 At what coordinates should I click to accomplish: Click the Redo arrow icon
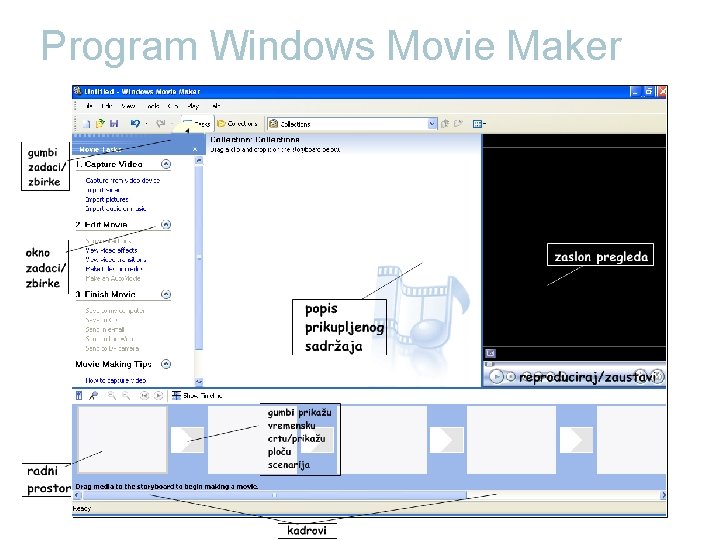click(x=160, y=124)
